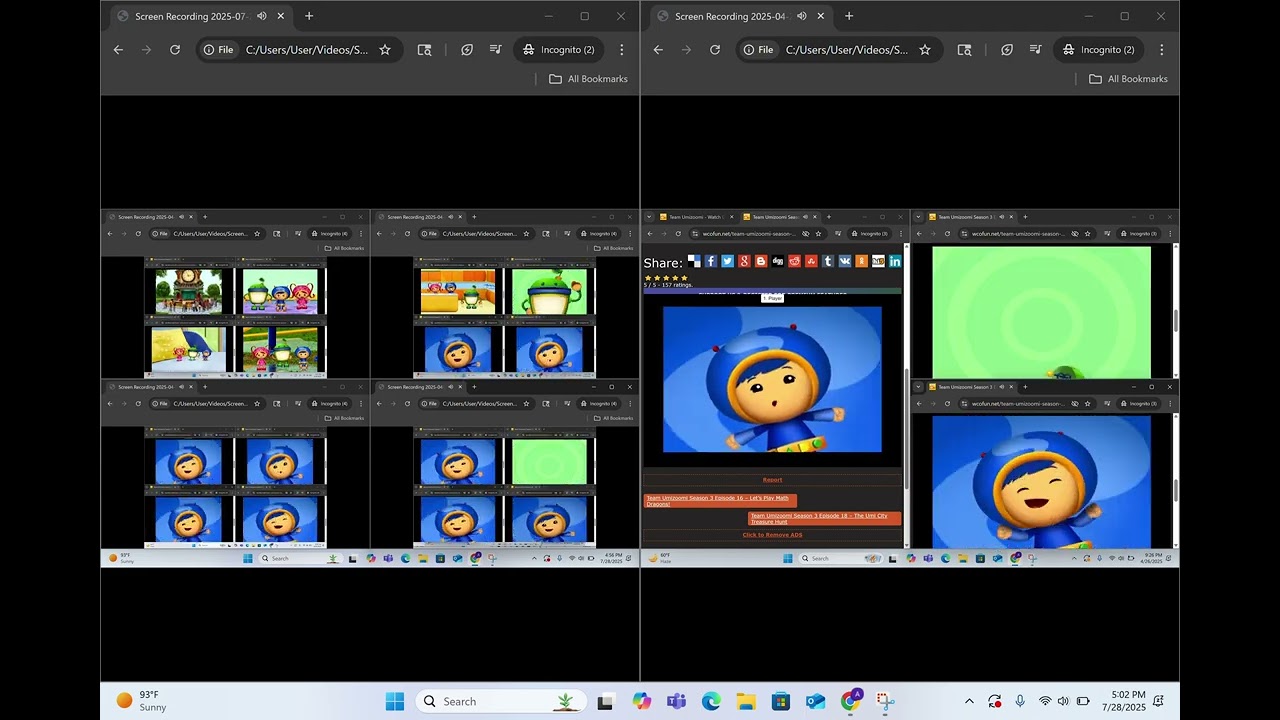Open the 93°F Sunny weather widget
Screen dimensions: 1280x720
[142, 701]
